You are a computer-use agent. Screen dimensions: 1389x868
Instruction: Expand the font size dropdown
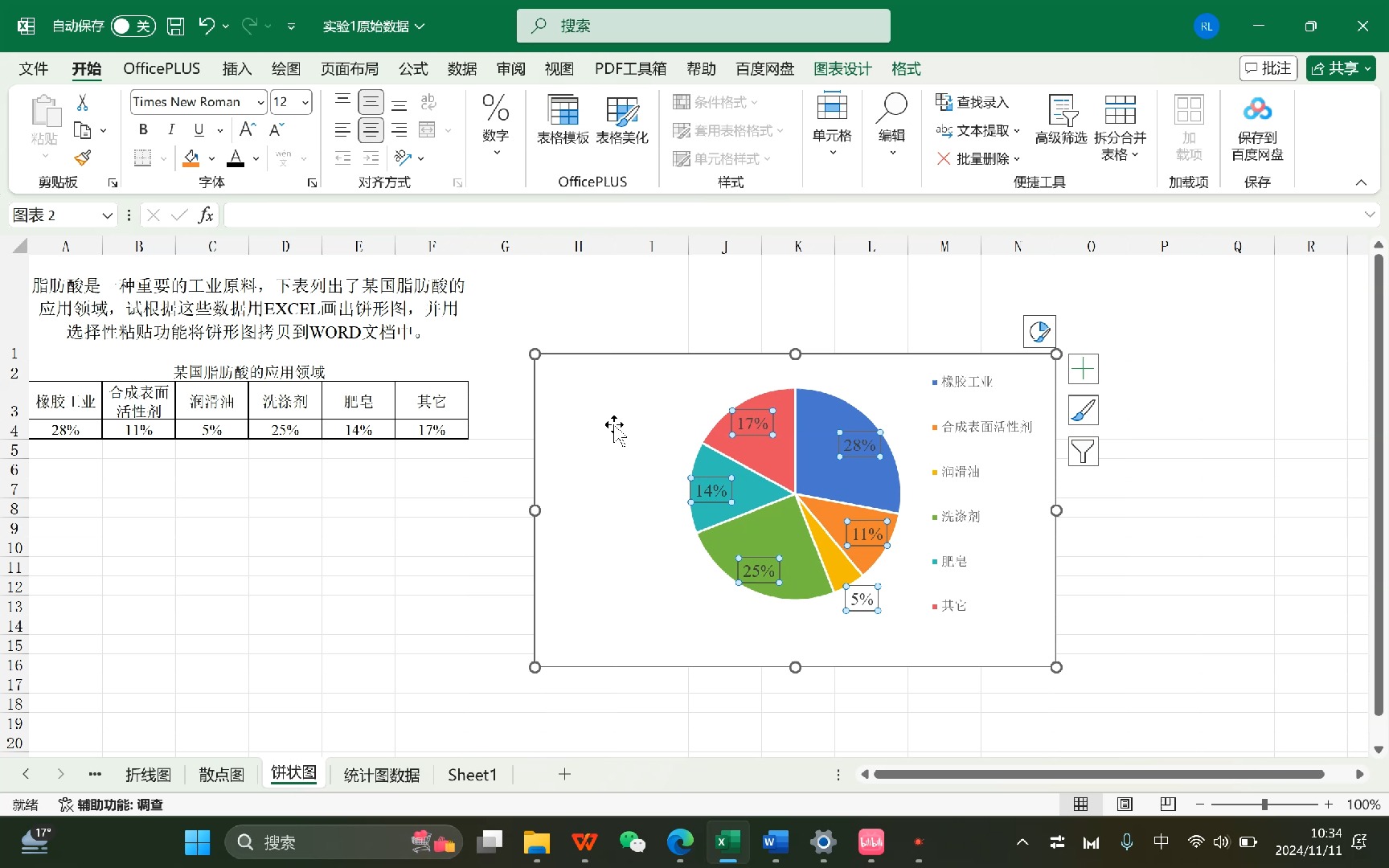pyautogui.click(x=304, y=102)
